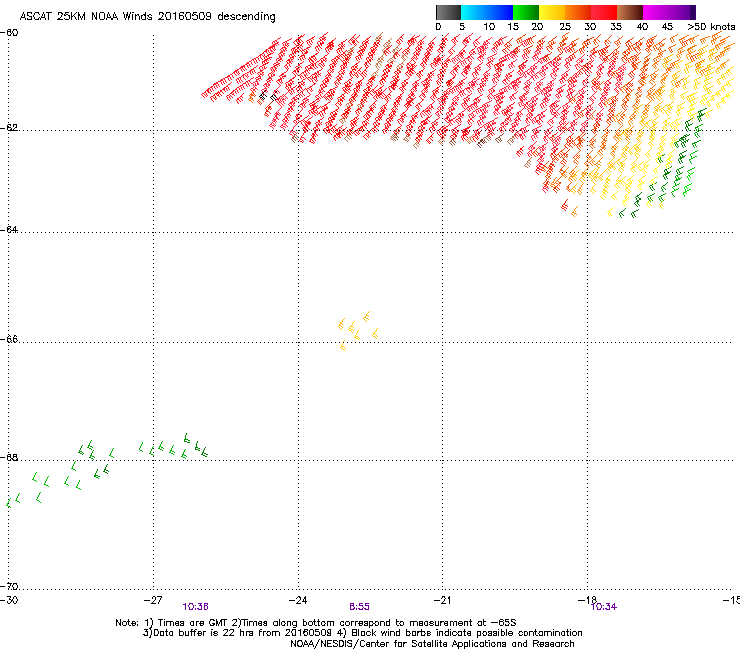Click the brown 35-40 knots color bar segment

[630, 12]
